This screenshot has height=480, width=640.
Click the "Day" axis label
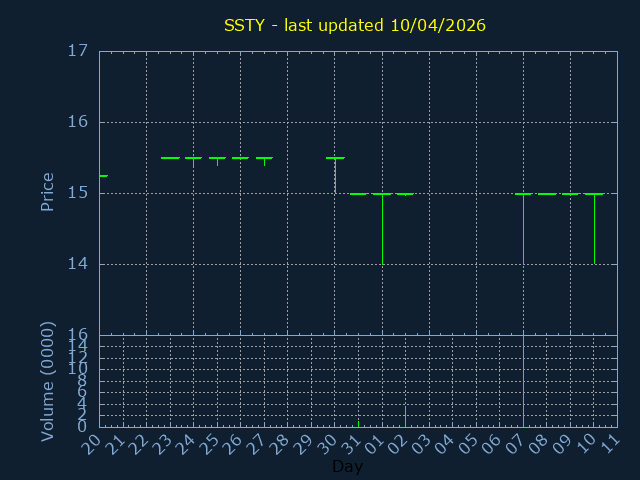tap(347, 466)
